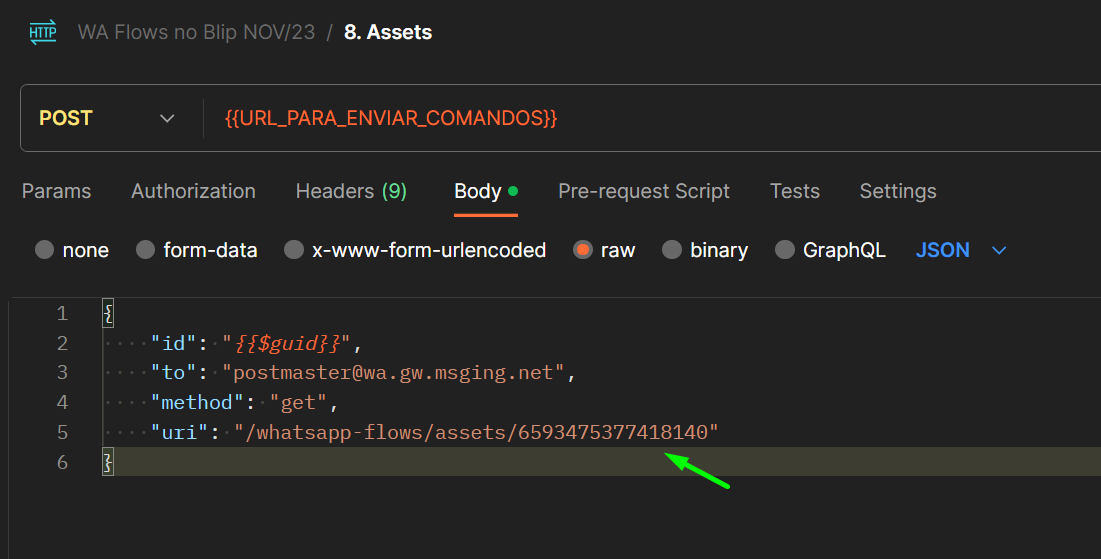The image size is (1101, 559).
Task: Collapse JSON object at line 1 brace
Action: pos(108,313)
